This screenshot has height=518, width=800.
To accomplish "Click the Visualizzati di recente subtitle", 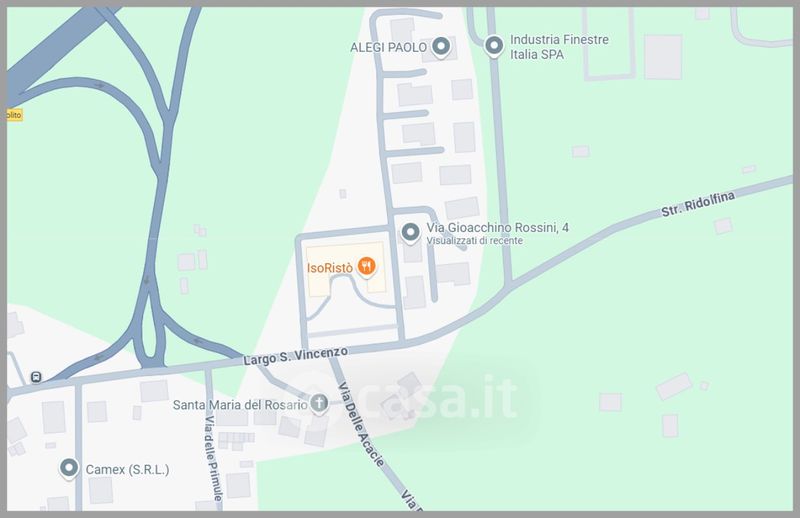I will (474, 241).
